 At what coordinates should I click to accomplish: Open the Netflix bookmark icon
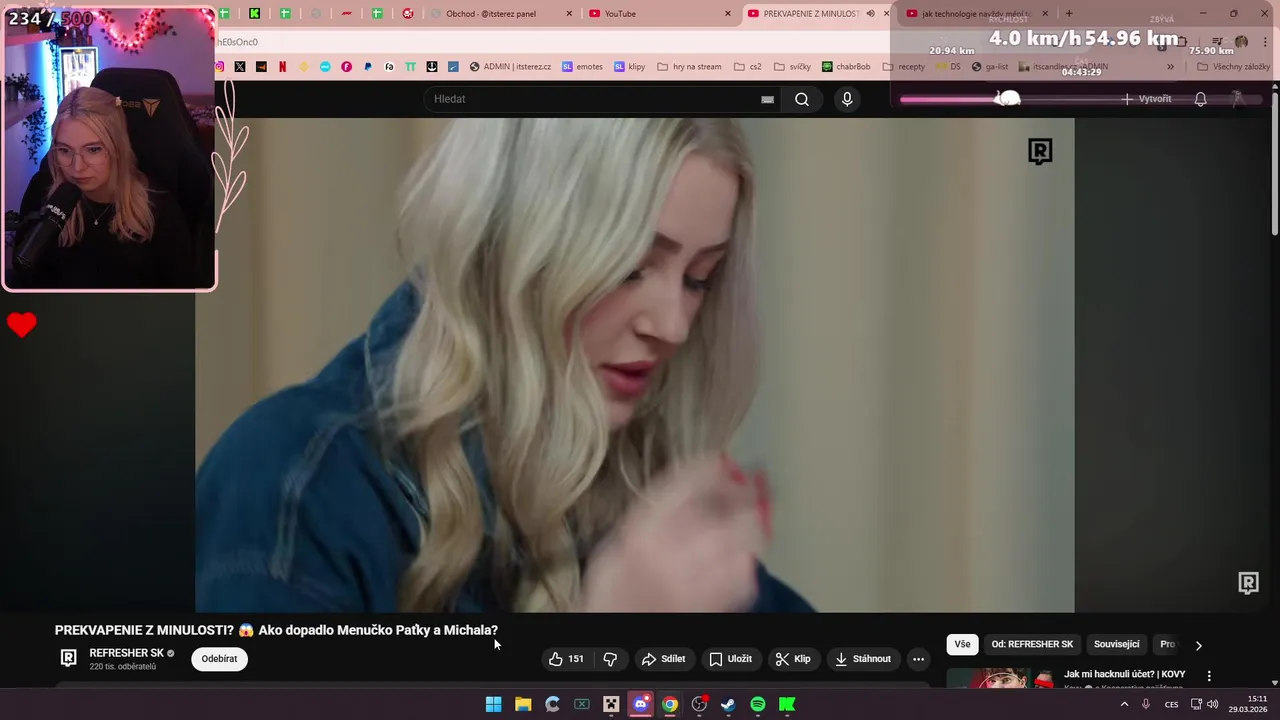click(x=282, y=67)
